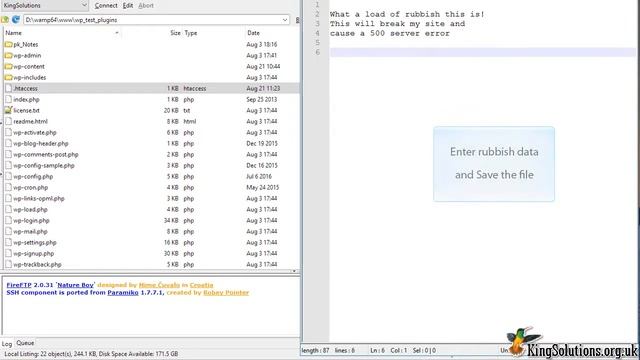This screenshot has height=360, width=640.
Task: Sort the file list by the Date column
Action: tap(253, 33)
